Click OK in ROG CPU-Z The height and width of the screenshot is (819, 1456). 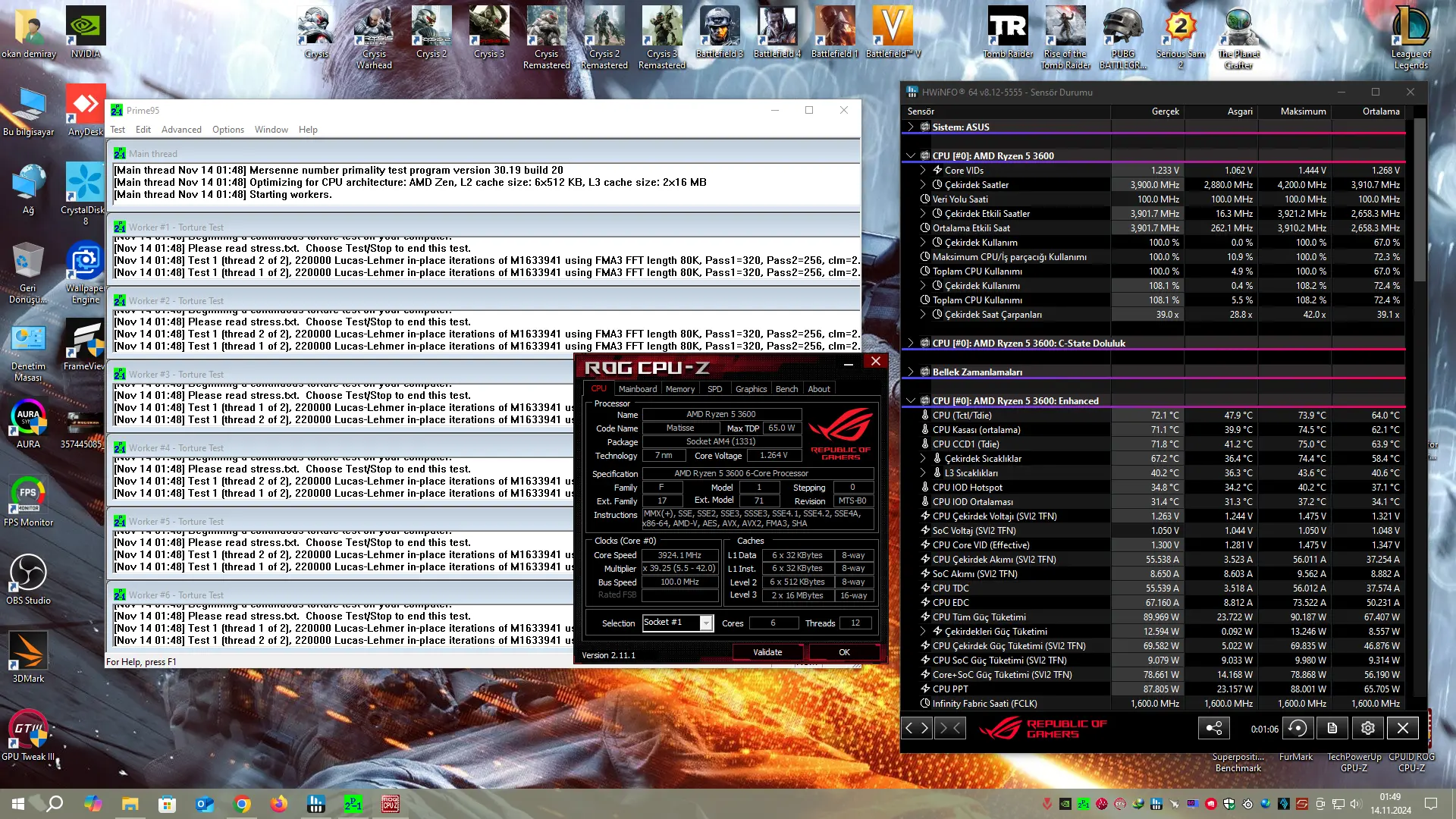[845, 652]
